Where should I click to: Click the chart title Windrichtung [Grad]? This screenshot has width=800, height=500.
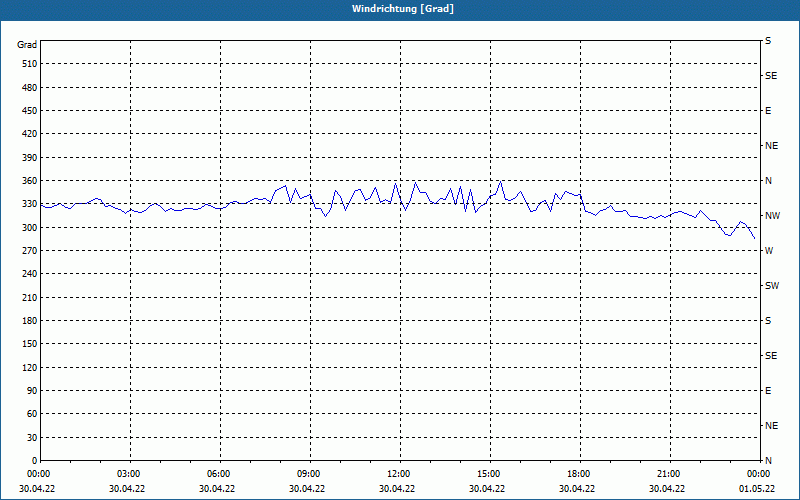coord(403,9)
